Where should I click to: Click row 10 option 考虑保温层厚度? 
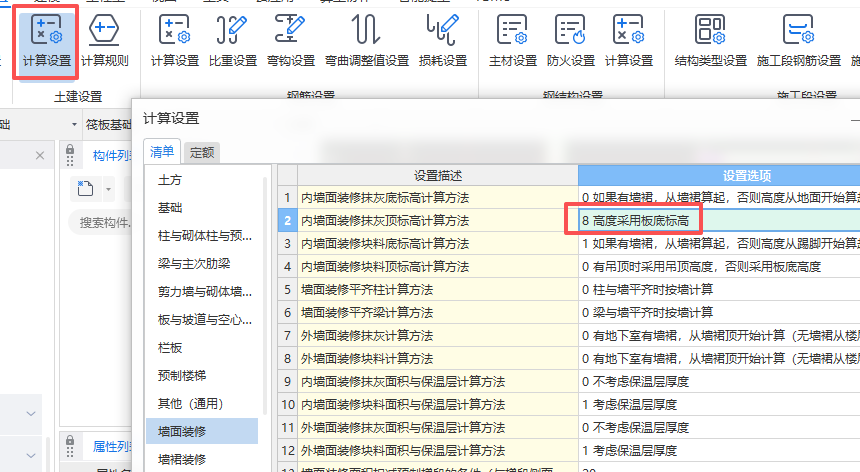coord(719,405)
